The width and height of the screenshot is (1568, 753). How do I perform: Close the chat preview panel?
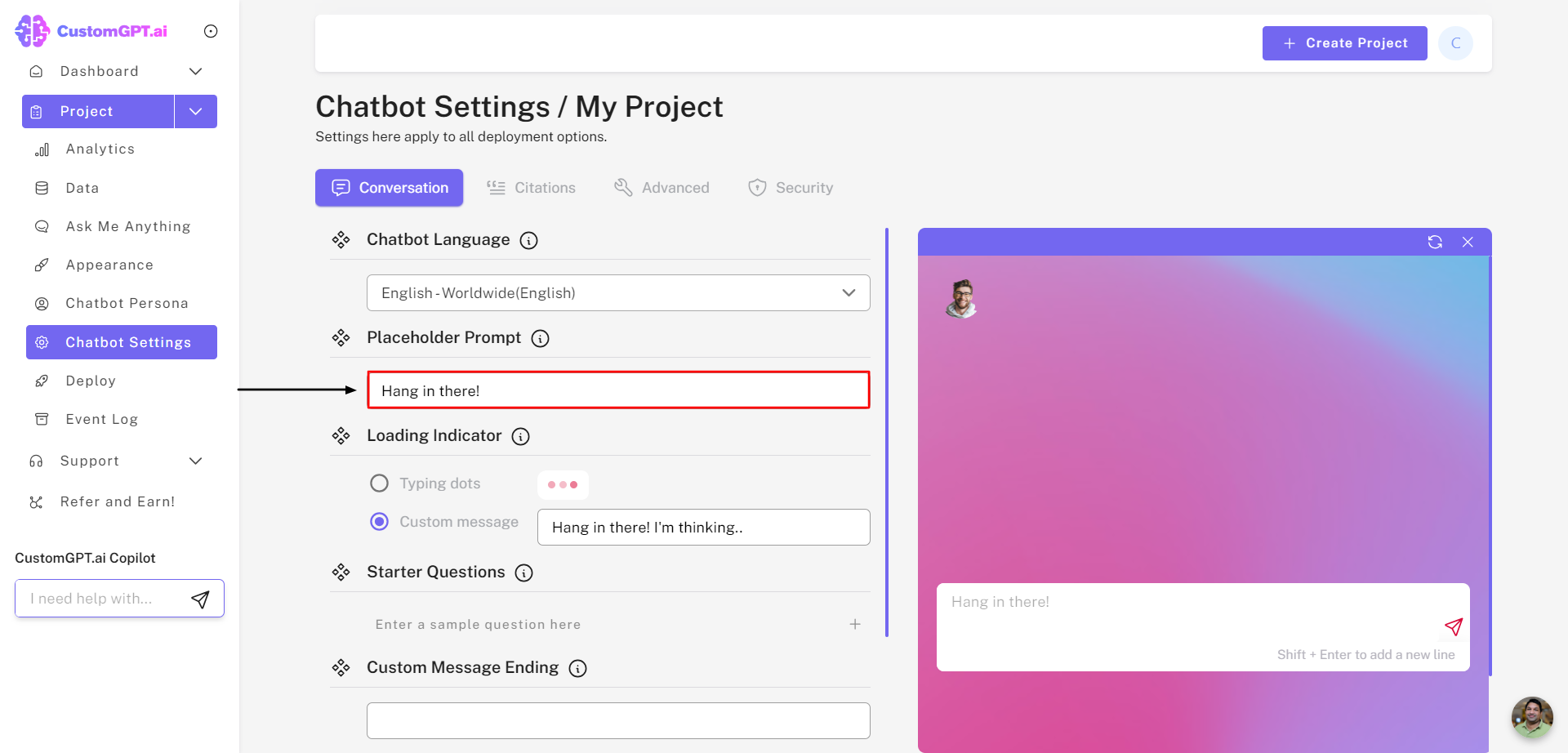(1468, 242)
